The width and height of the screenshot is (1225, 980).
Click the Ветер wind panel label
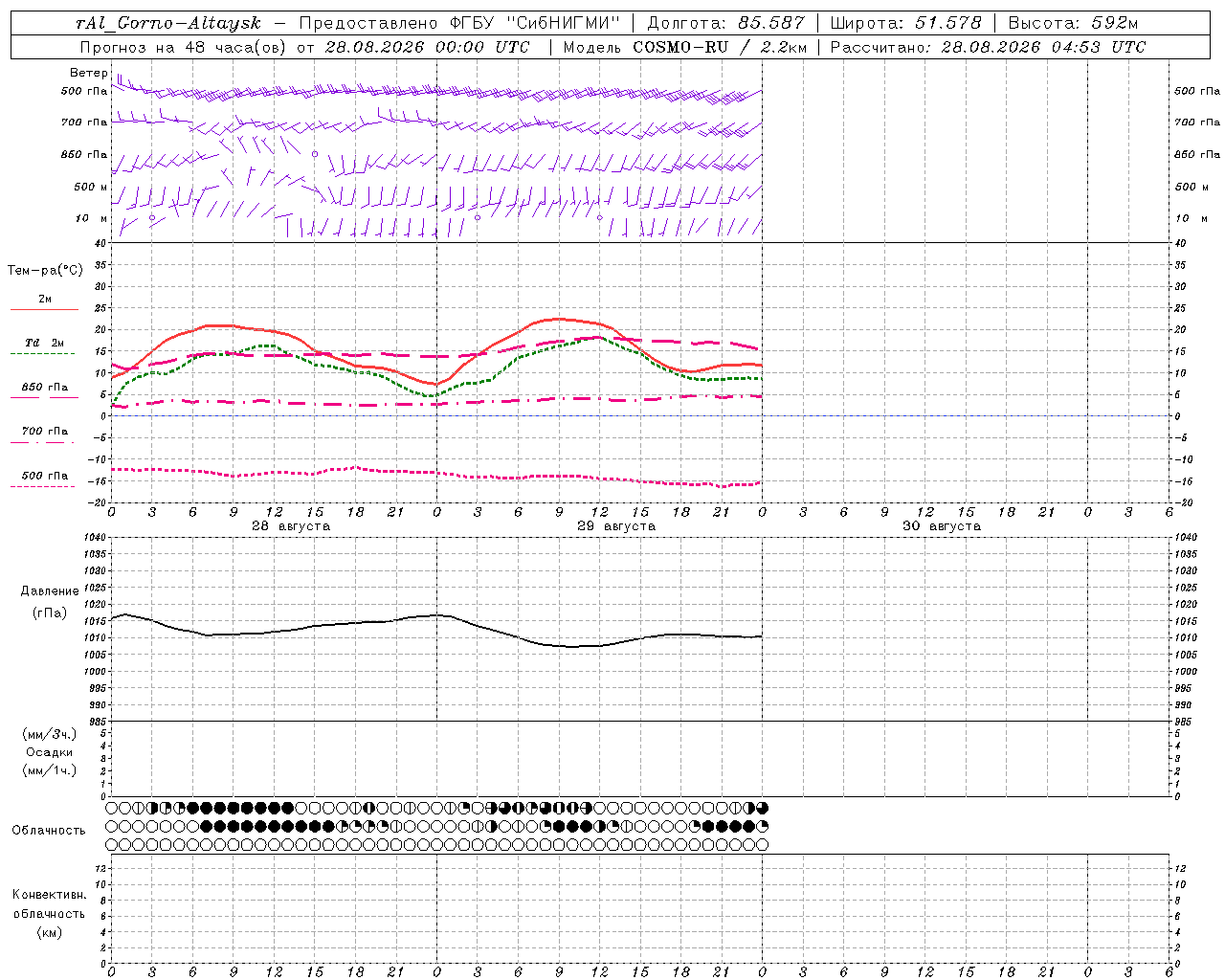(88, 73)
